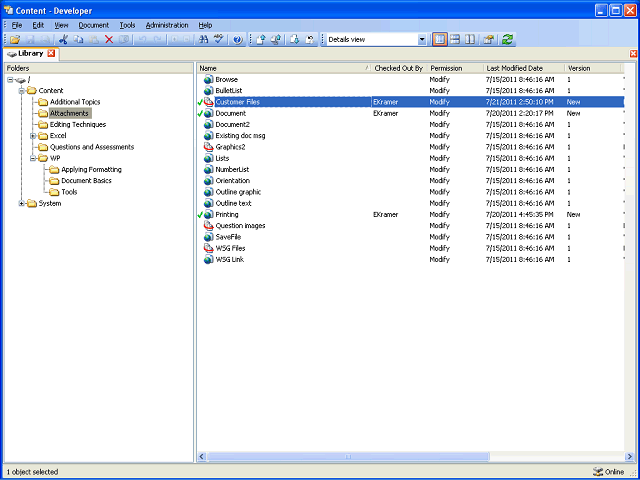Select the Tools folder in the tree
This screenshot has height=480, width=640.
point(69,192)
